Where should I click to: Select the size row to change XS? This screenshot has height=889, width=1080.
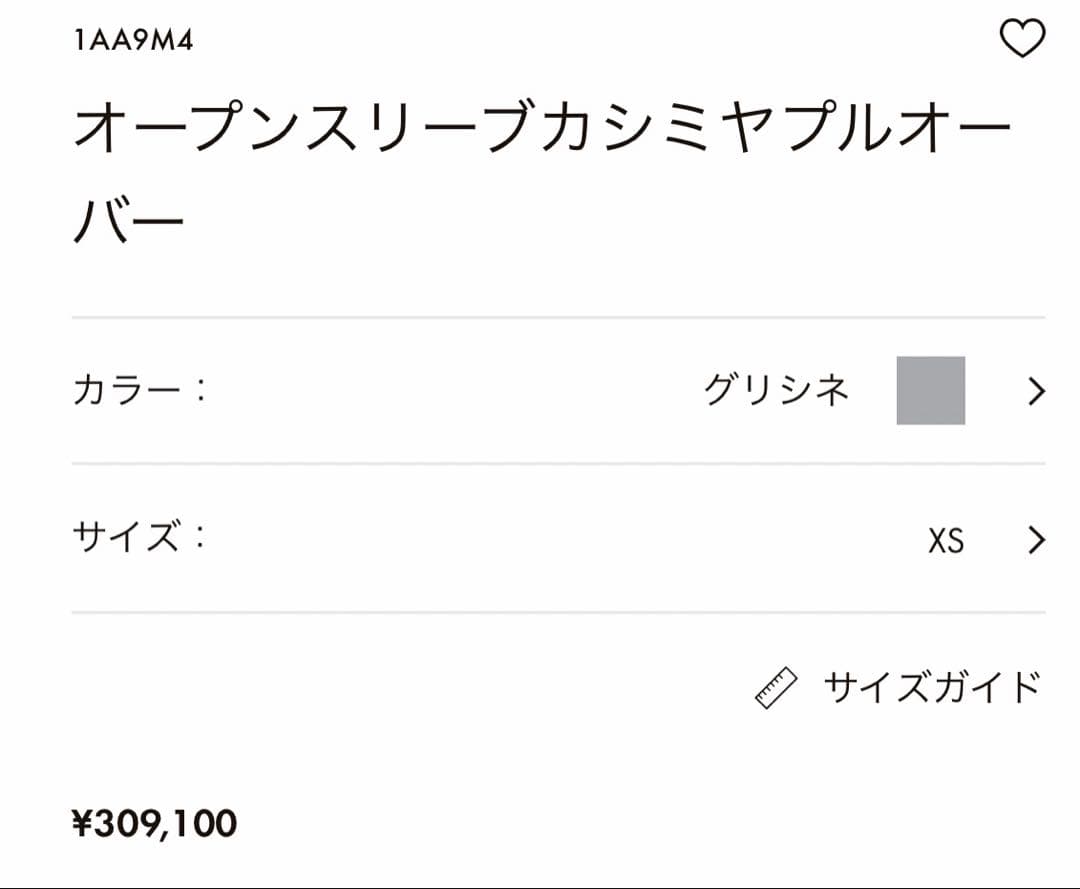pos(550,540)
